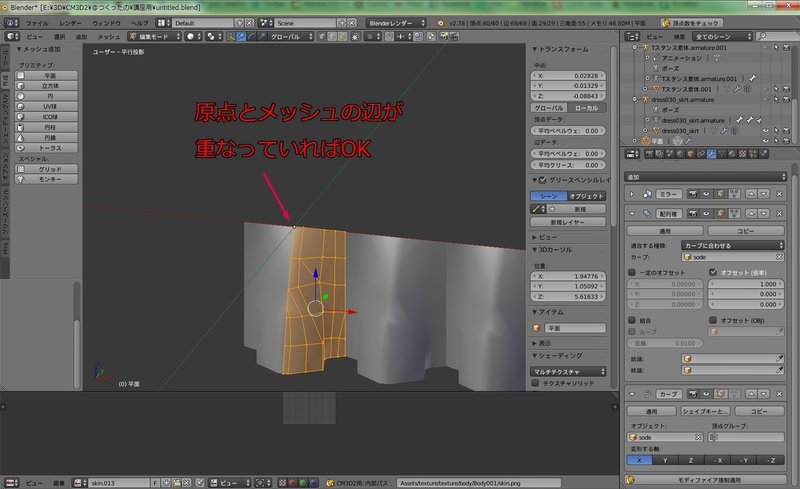Open the レンダー menu
The width and height of the screenshot is (800, 489).
70,23
